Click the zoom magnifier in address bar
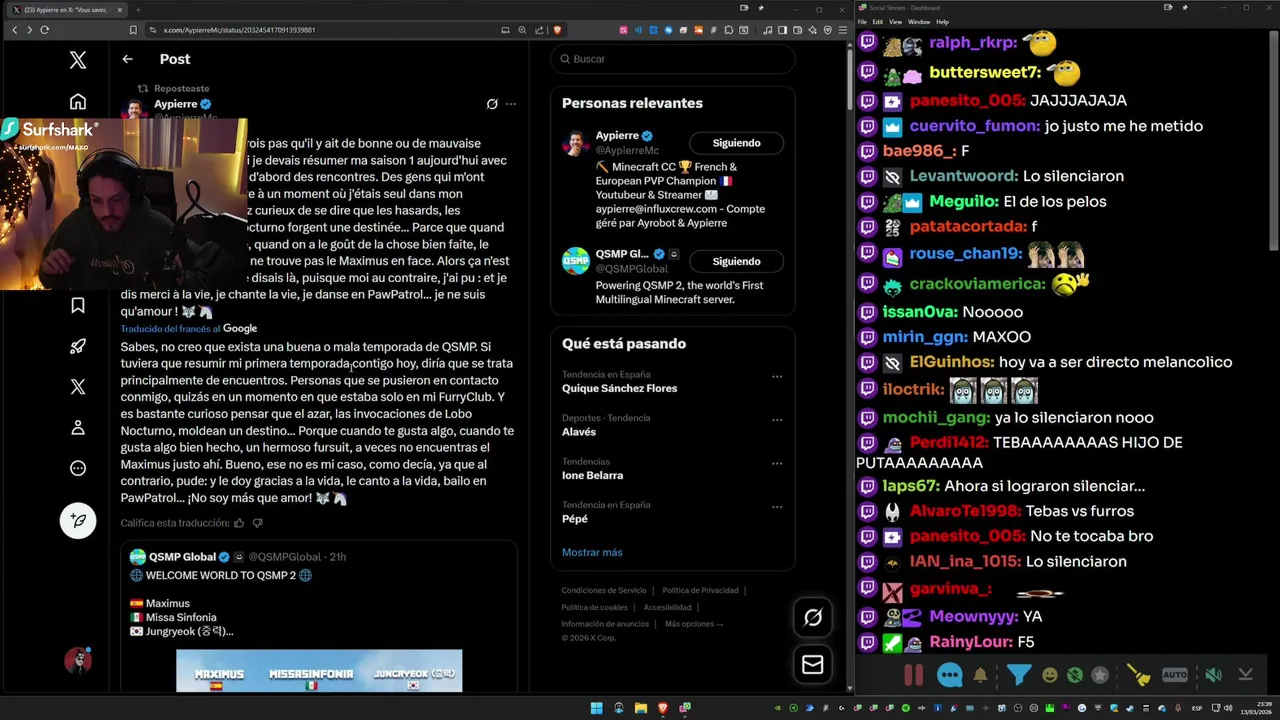Image resolution: width=1280 pixels, height=720 pixels. click(522, 30)
